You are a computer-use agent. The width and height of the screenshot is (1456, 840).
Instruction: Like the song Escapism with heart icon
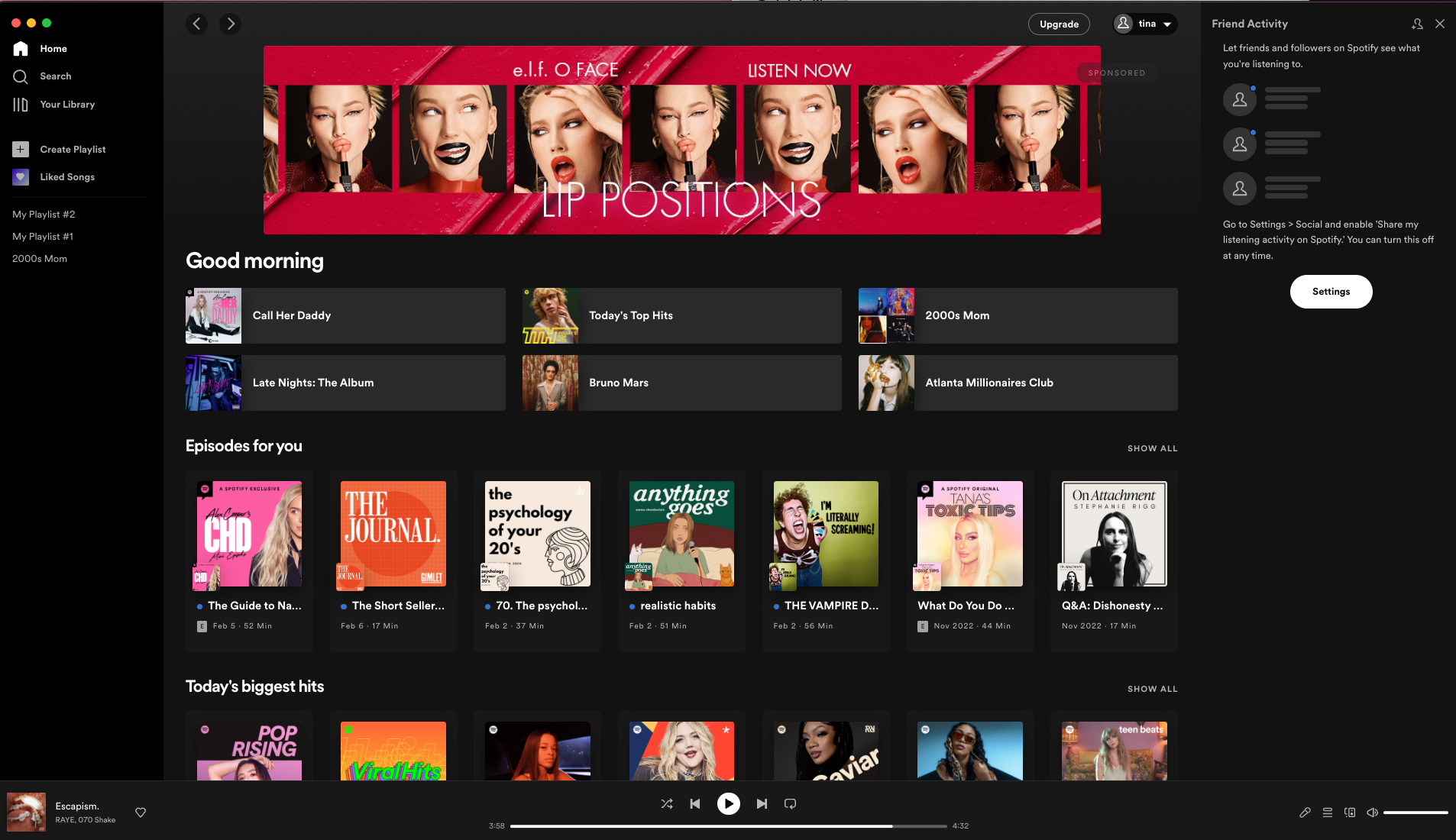pos(141,813)
